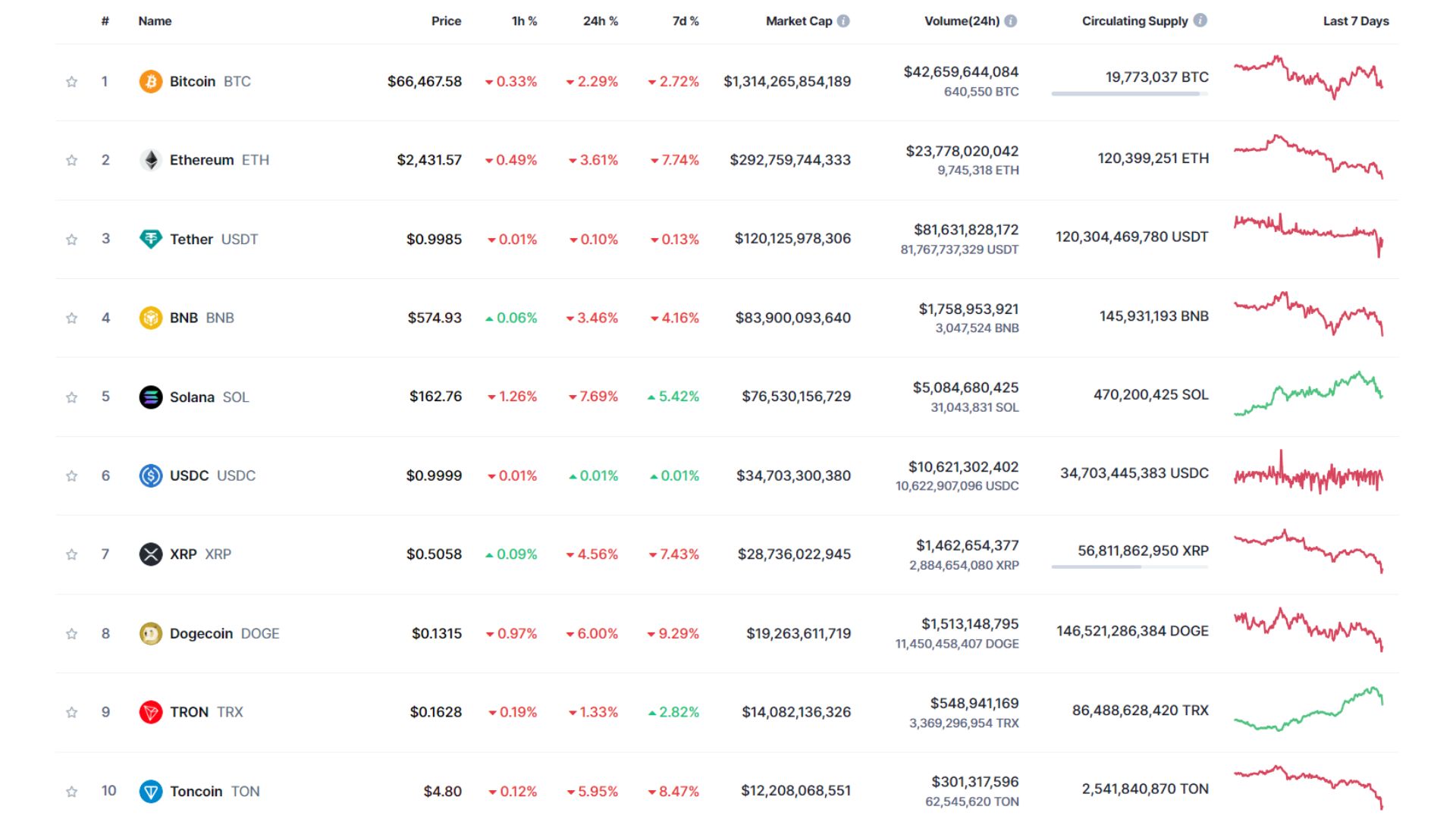The image size is (1456, 819).
Task: Open the Circulating Supply info tooltip
Action: coord(1200,21)
